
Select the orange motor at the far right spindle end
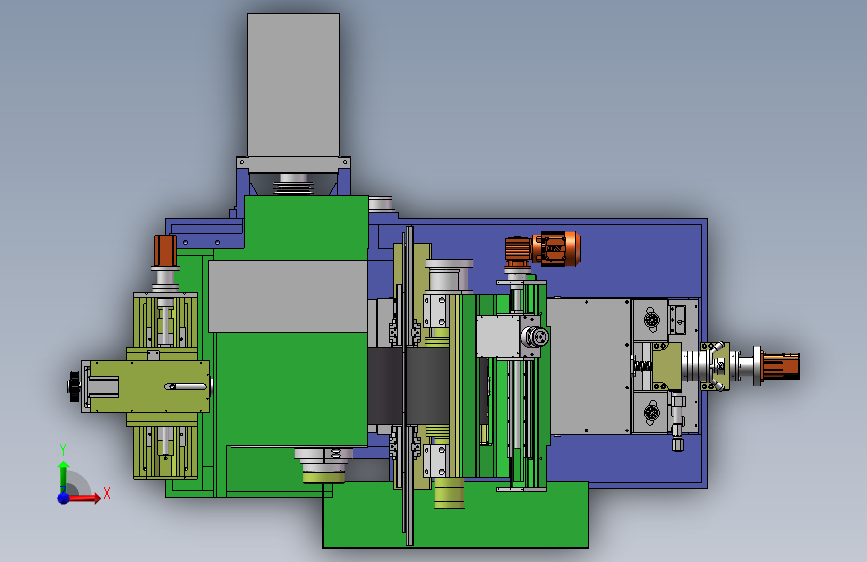click(x=781, y=366)
